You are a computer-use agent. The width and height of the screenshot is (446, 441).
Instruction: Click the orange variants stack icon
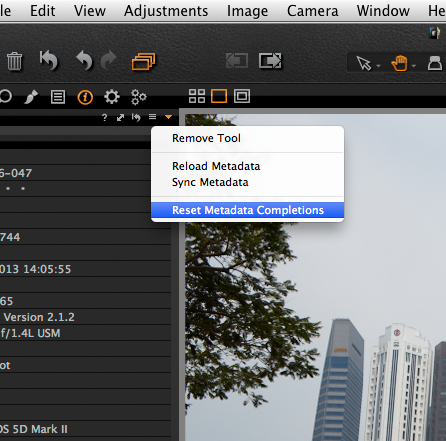click(x=144, y=61)
